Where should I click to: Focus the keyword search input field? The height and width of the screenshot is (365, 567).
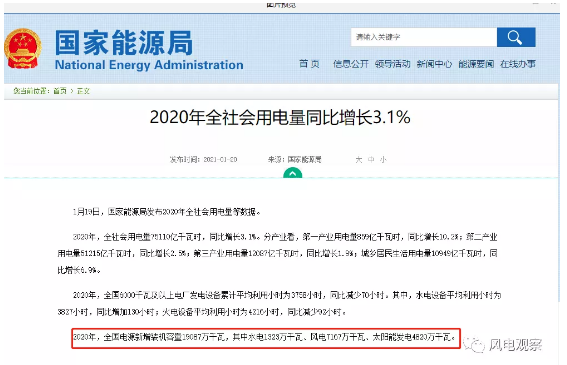[x=424, y=37]
